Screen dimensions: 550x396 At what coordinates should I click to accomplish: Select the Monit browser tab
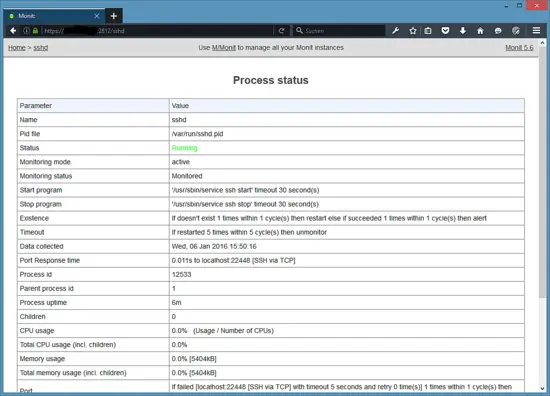pos(54,16)
